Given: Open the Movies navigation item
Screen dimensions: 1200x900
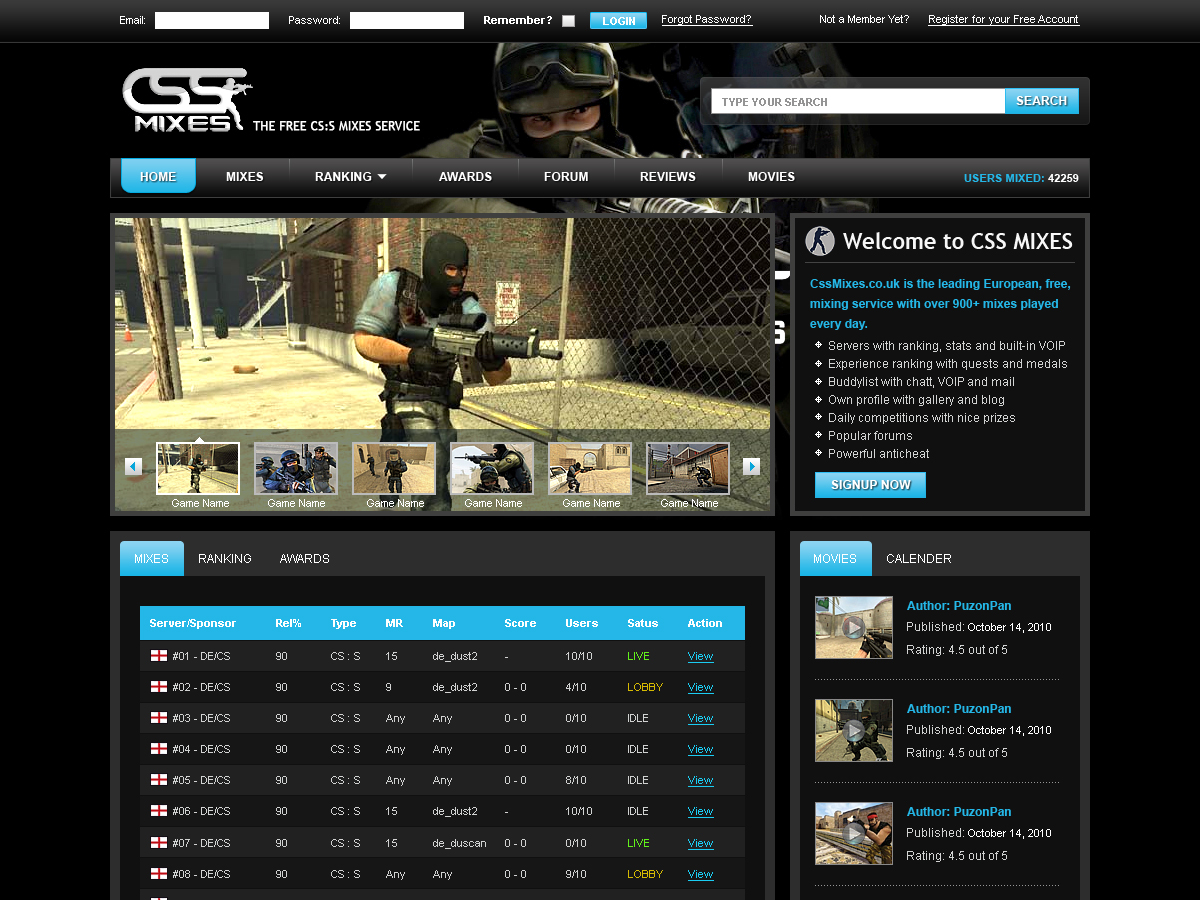Looking at the screenshot, I should point(771,177).
